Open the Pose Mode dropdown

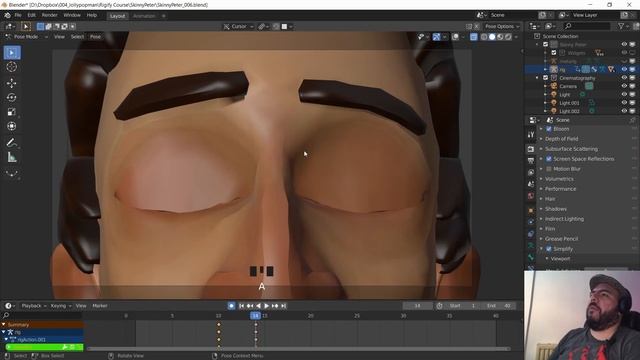coord(27,37)
